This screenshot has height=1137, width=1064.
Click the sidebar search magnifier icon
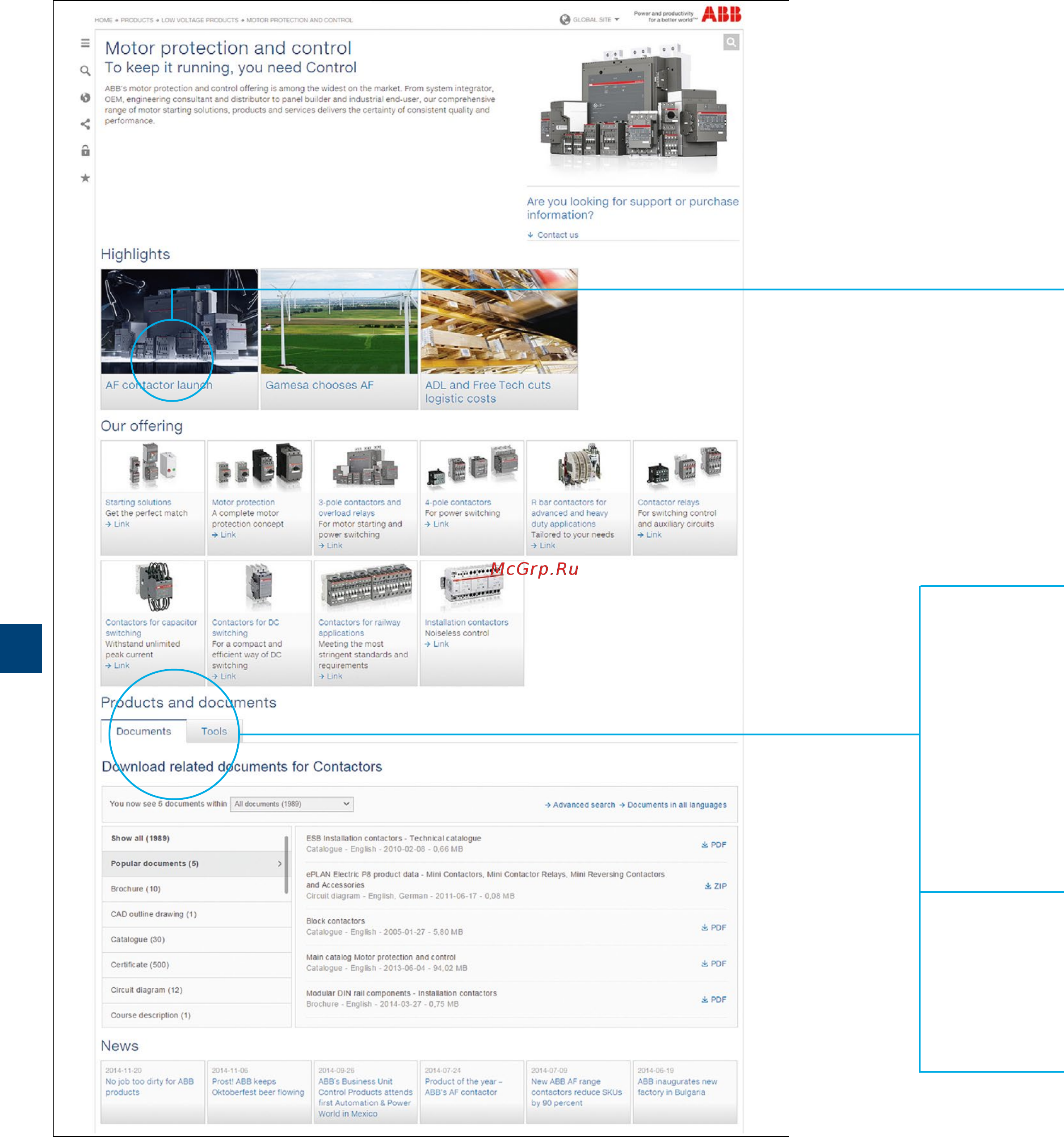pos(85,71)
